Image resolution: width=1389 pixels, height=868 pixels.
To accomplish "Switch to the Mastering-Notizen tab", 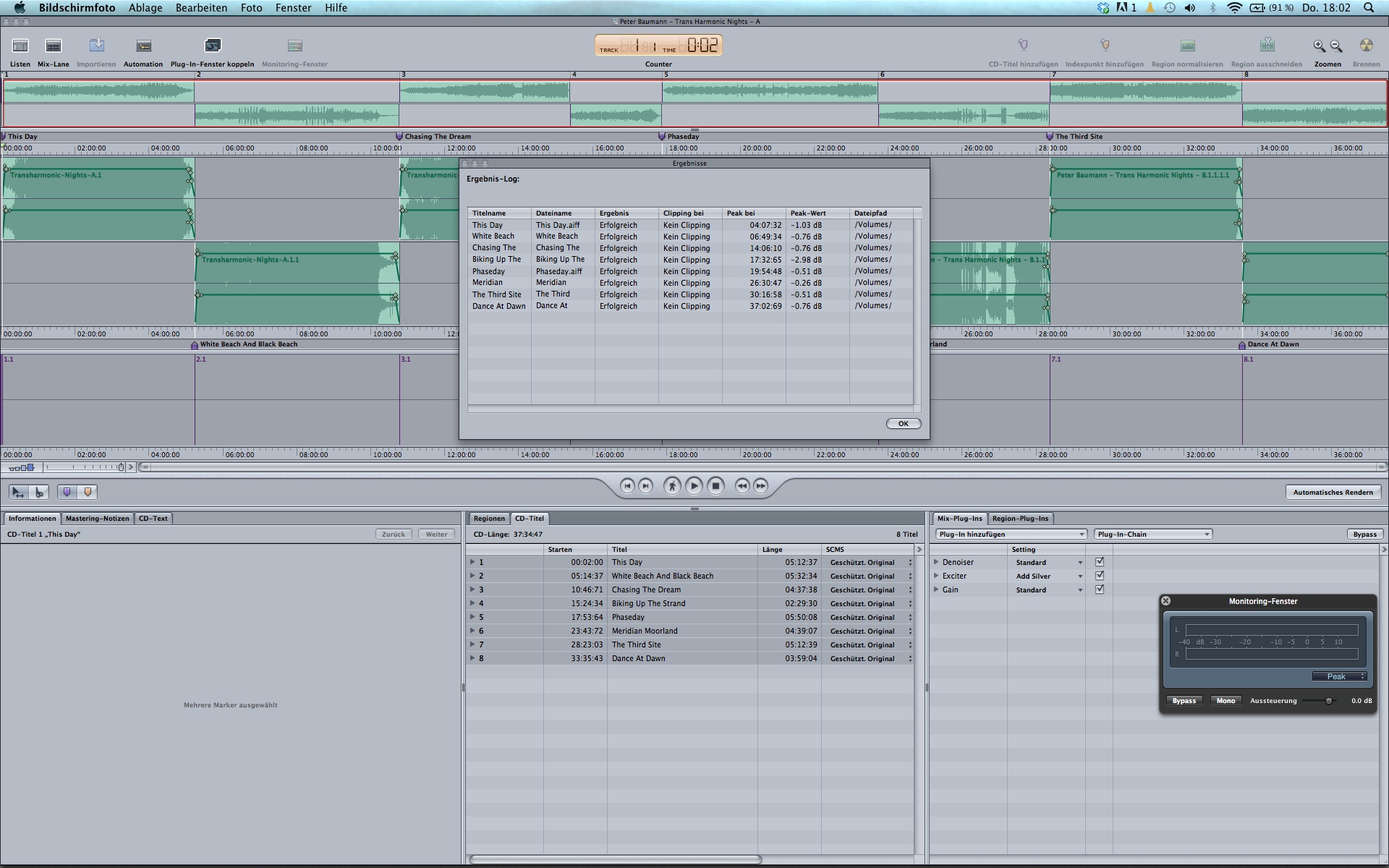I will [97, 519].
